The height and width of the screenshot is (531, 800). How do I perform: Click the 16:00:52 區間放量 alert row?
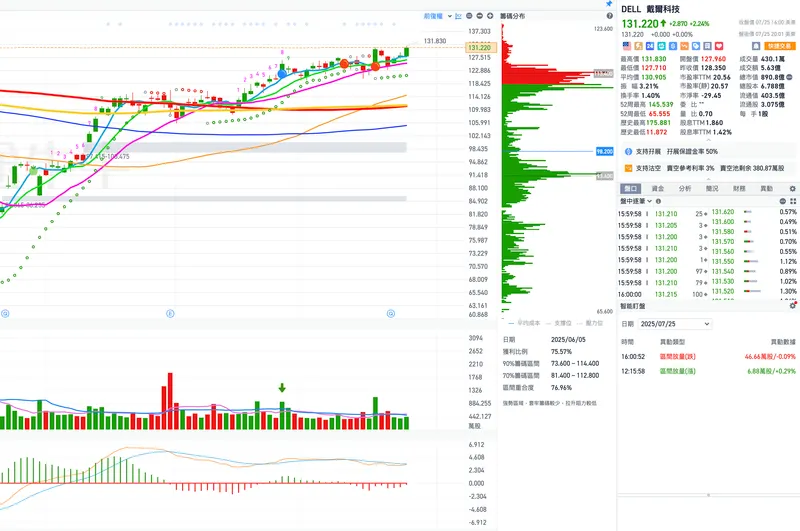click(708, 357)
